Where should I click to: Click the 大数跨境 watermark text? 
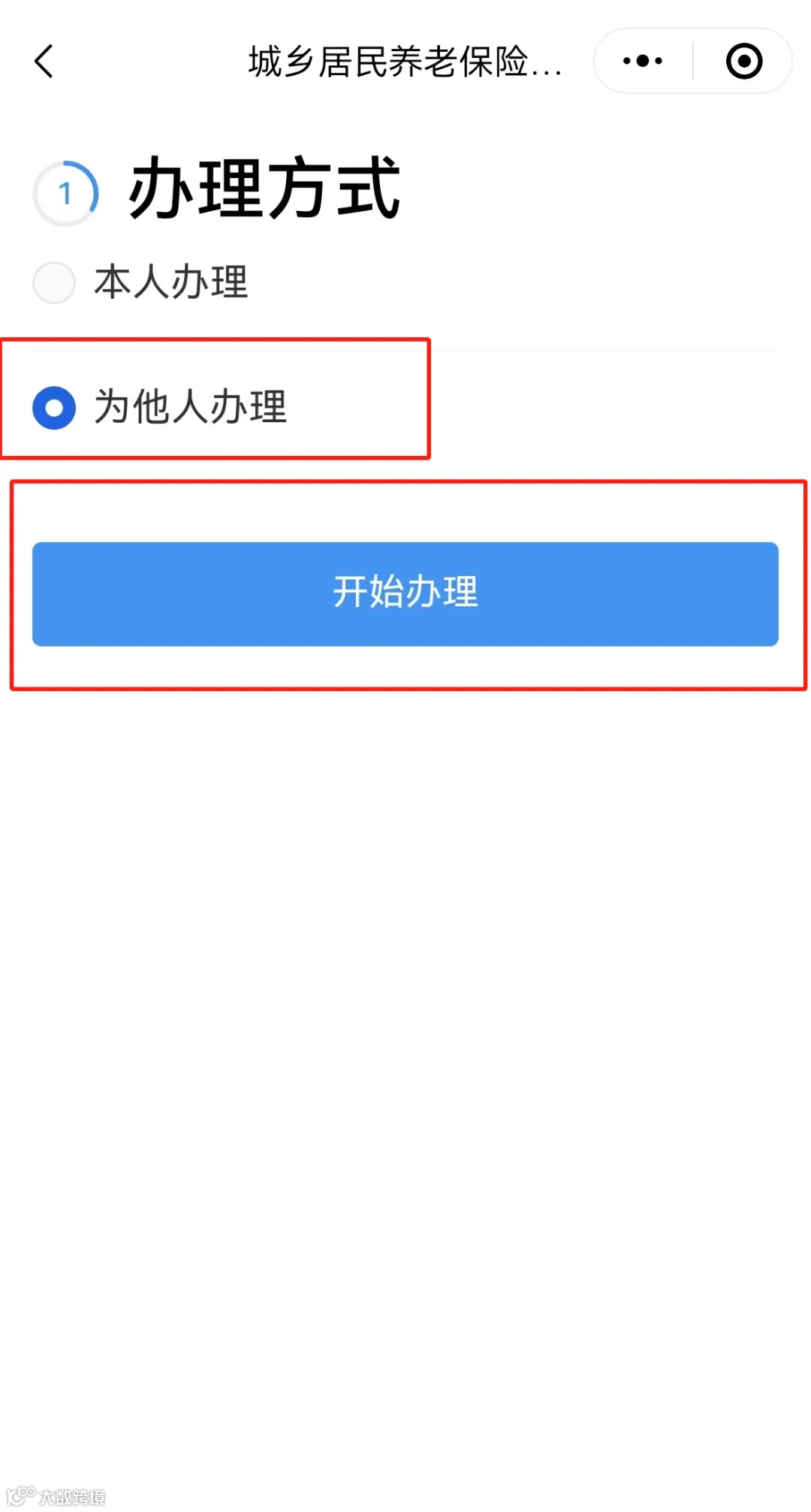[x=72, y=1496]
